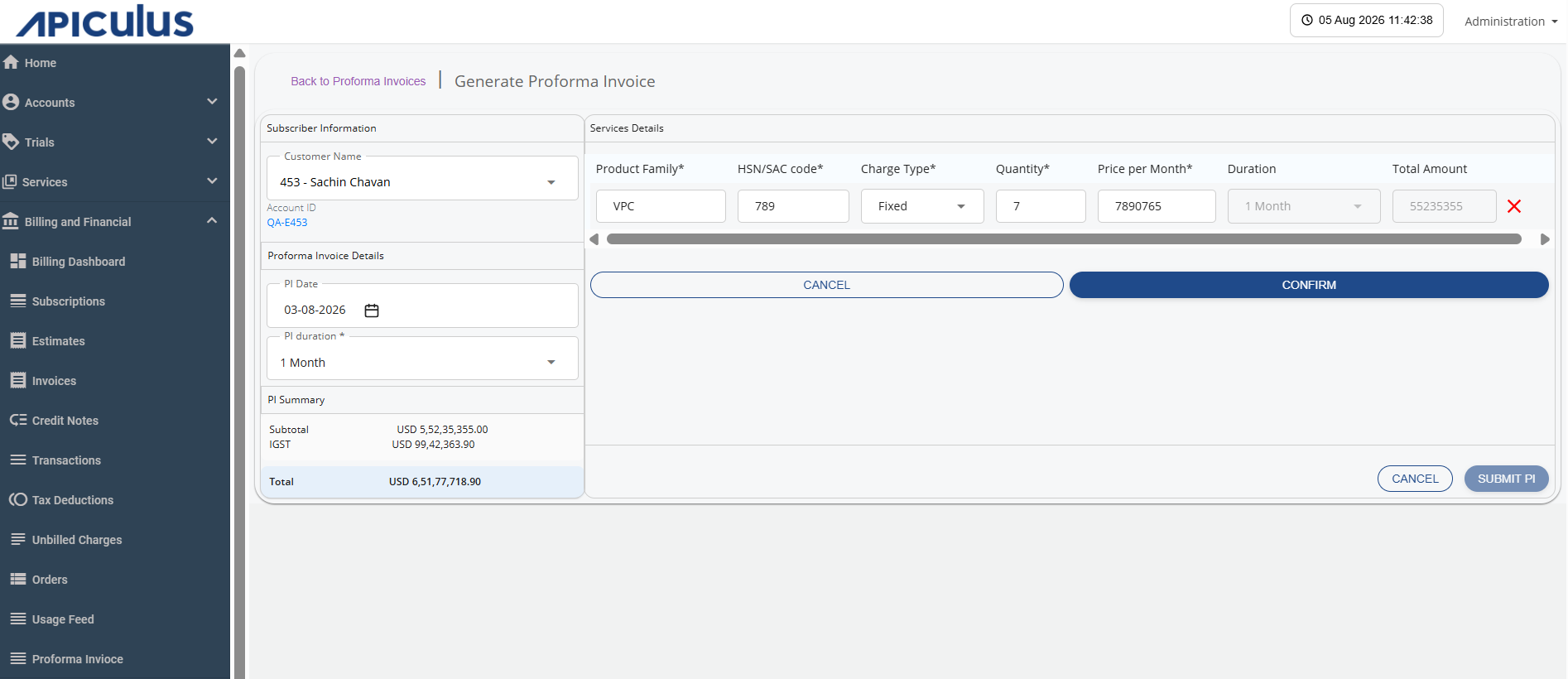This screenshot has height=679, width=1568.
Task: Click the subtotal USD 5,52,35,355.00
Action: pos(442,430)
